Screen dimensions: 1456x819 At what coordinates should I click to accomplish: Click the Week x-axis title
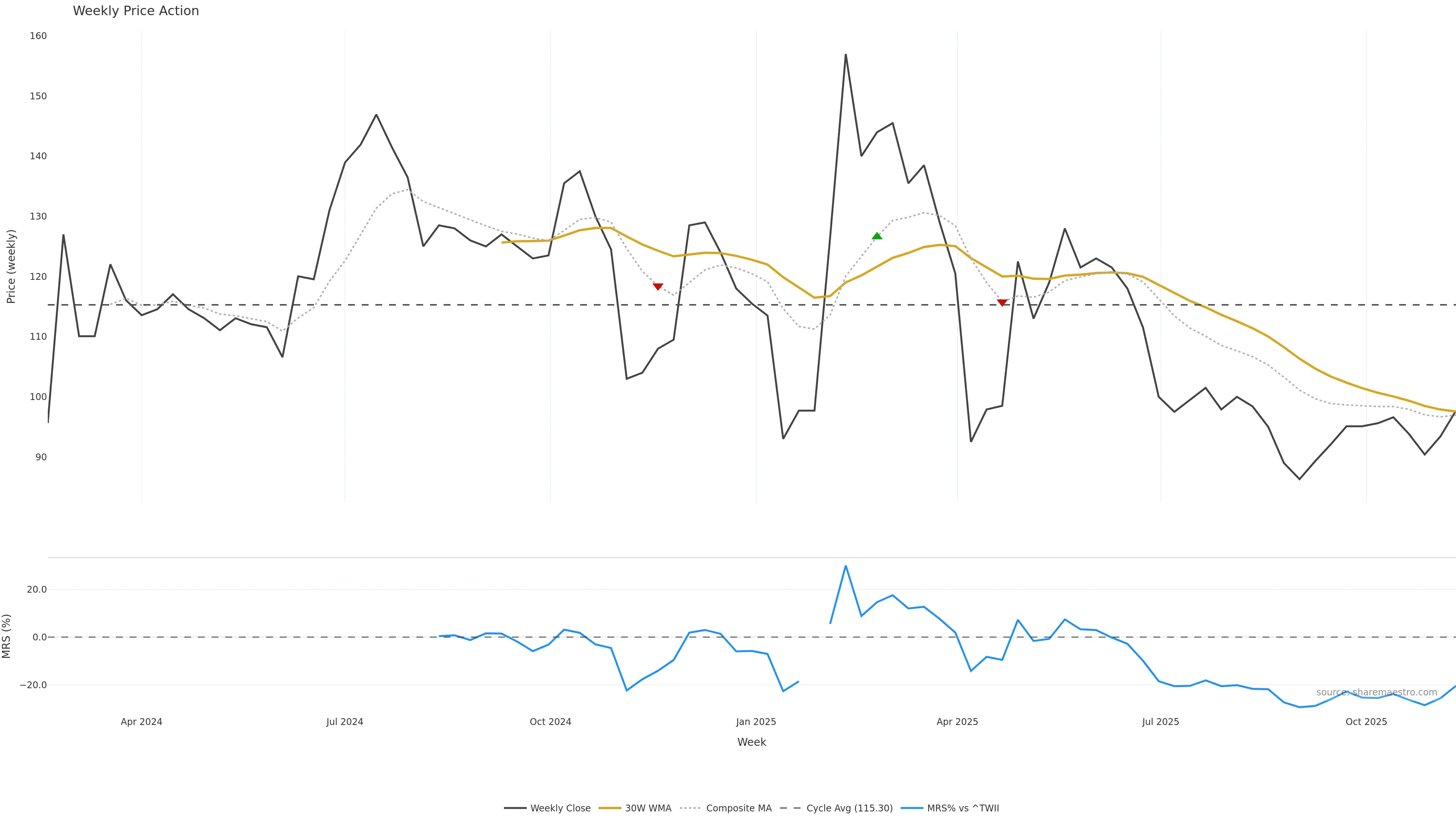click(x=751, y=742)
